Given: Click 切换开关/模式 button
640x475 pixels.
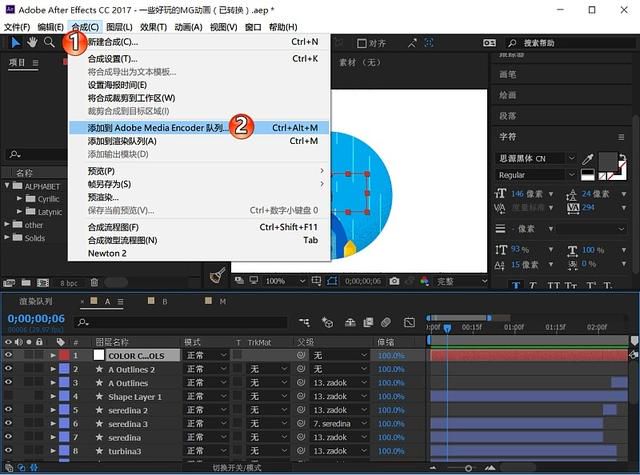Looking at the screenshot, I should click(237, 468).
